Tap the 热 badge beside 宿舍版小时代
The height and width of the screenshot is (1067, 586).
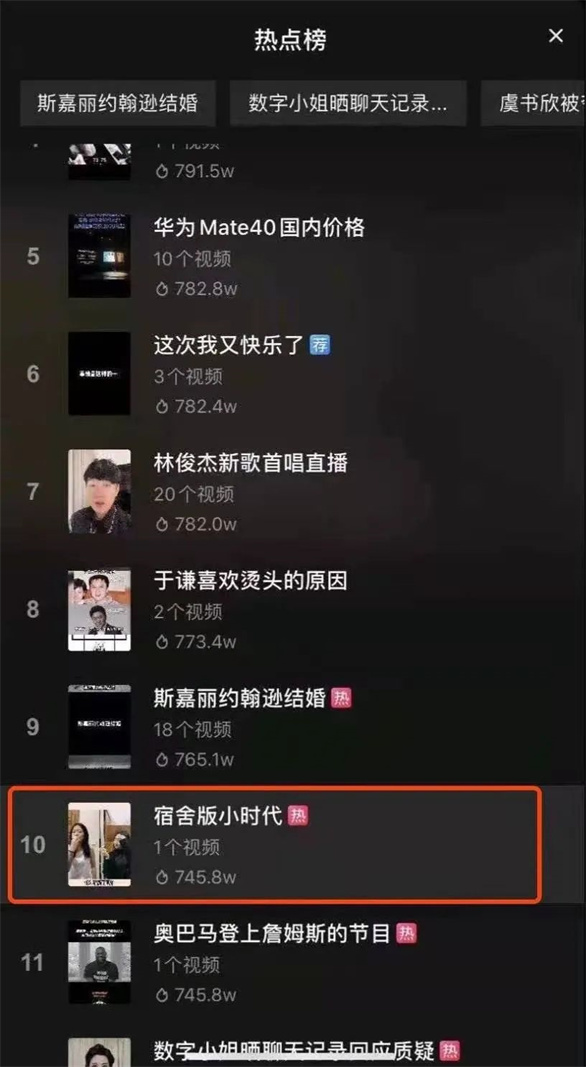297,815
